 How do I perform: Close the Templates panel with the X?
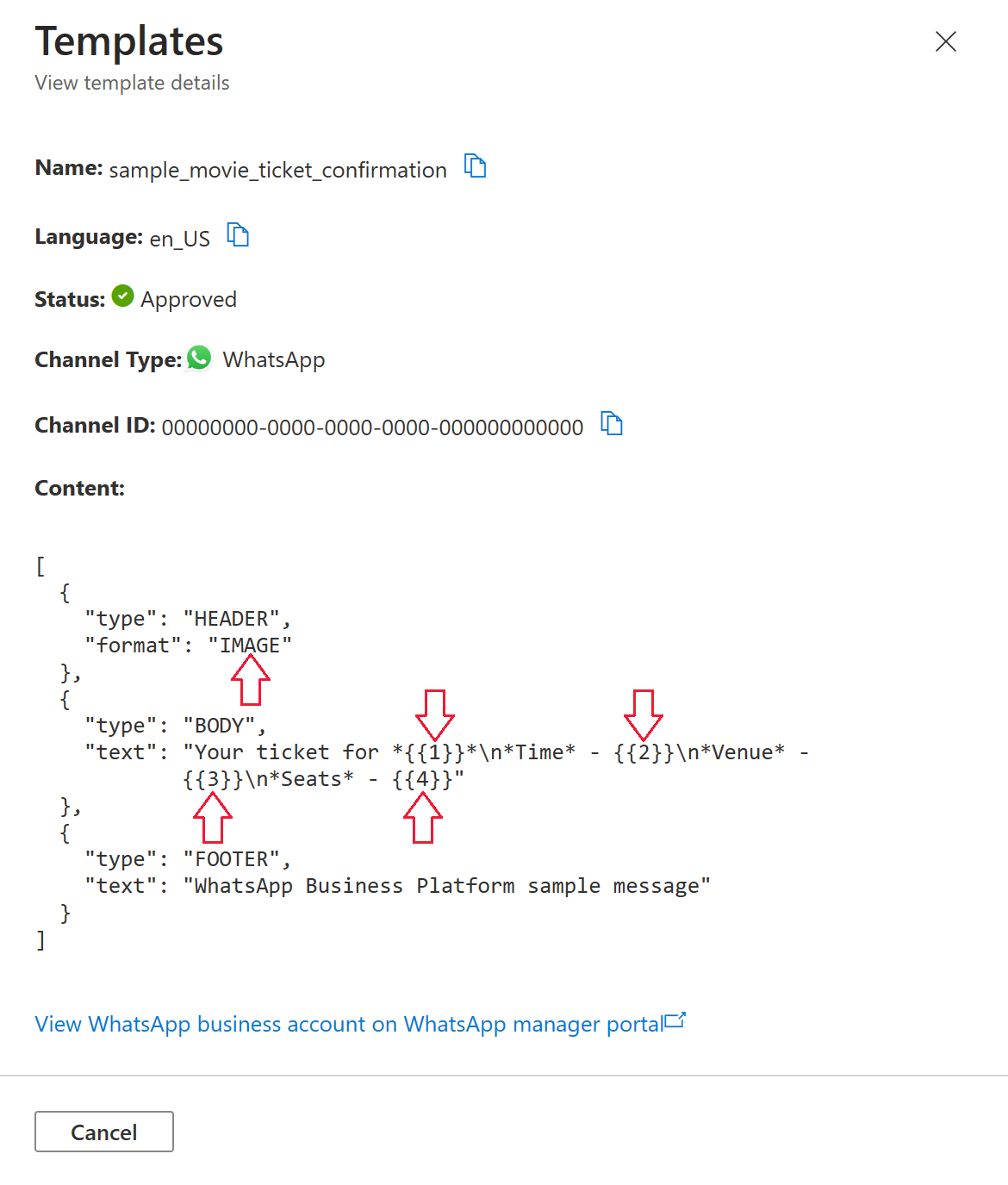click(x=946, y=41)
